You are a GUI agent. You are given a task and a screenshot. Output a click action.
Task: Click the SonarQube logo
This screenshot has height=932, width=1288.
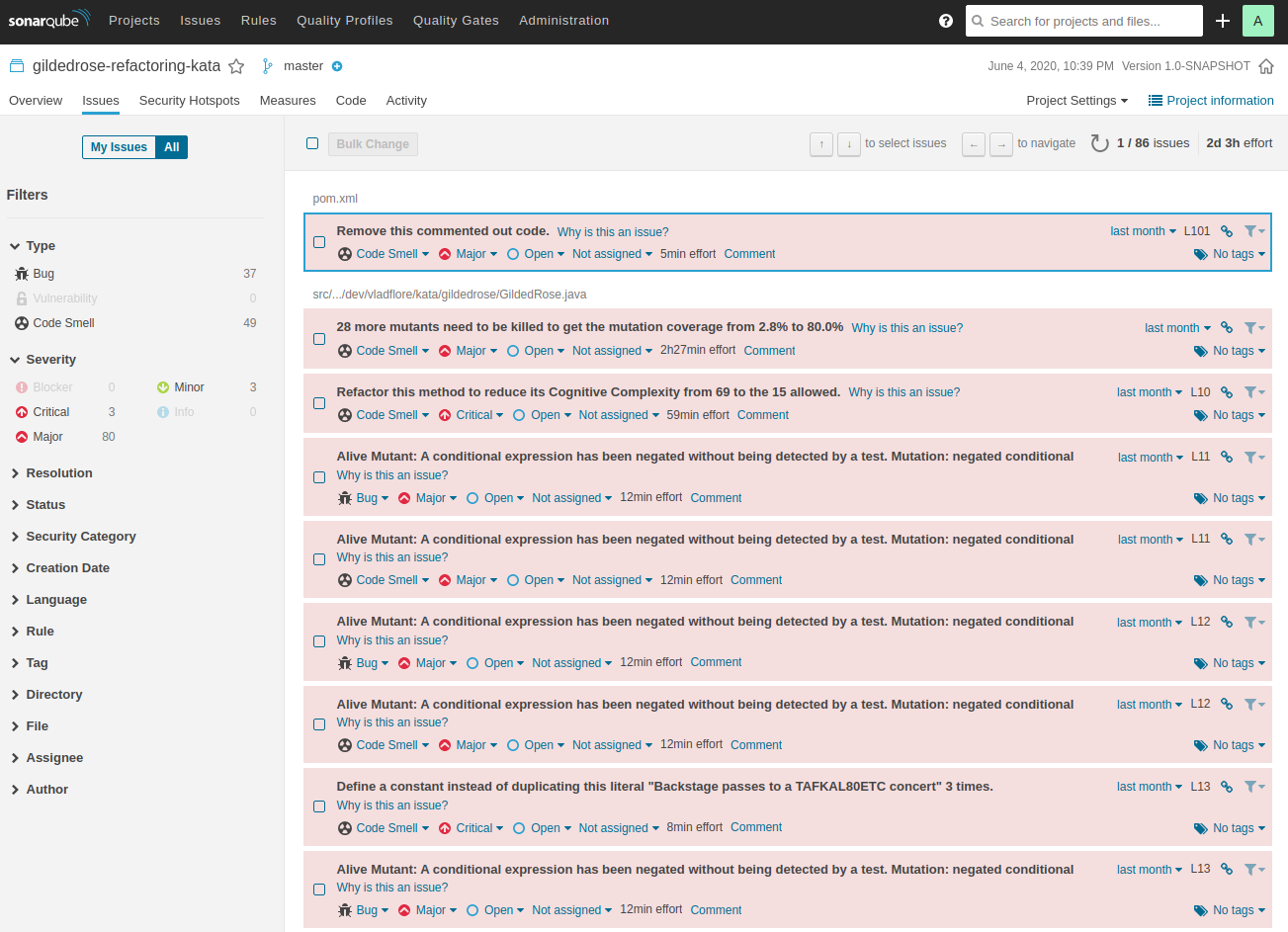pyautogui.click(x=48, y=20)
